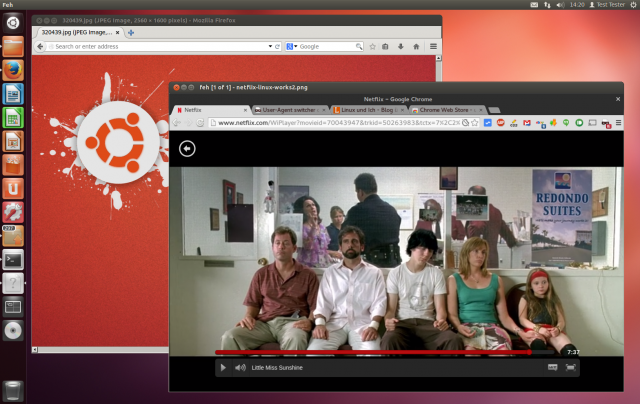Image resolution: width=640 pixels, height=404 pixels.
Task: Click Firefox horizontal scrollbar left arrow
Action: click(x=35, y=350)
